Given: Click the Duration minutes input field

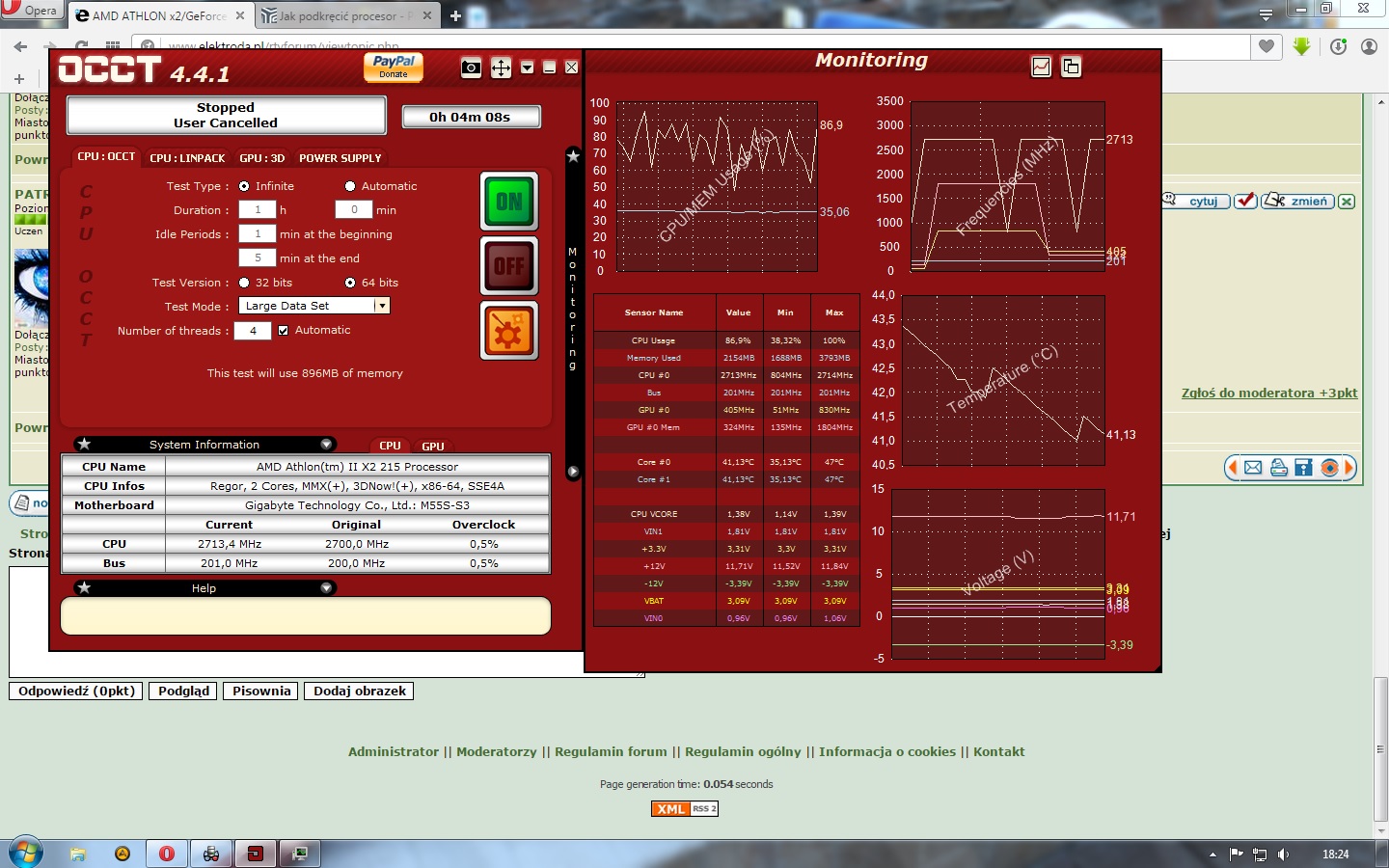Looking at the screenshot, I should point(354,209).
